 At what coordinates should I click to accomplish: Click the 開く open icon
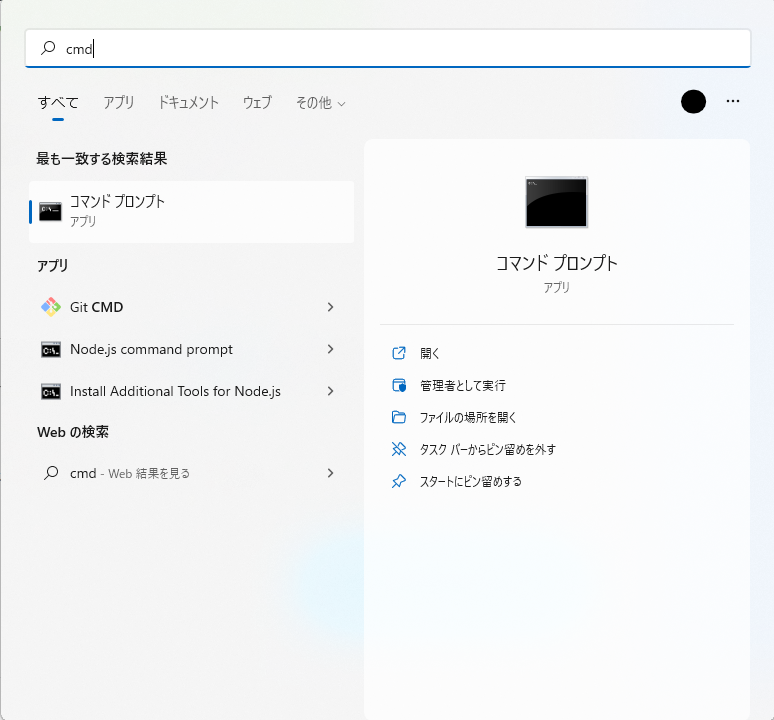click(399, 353)
